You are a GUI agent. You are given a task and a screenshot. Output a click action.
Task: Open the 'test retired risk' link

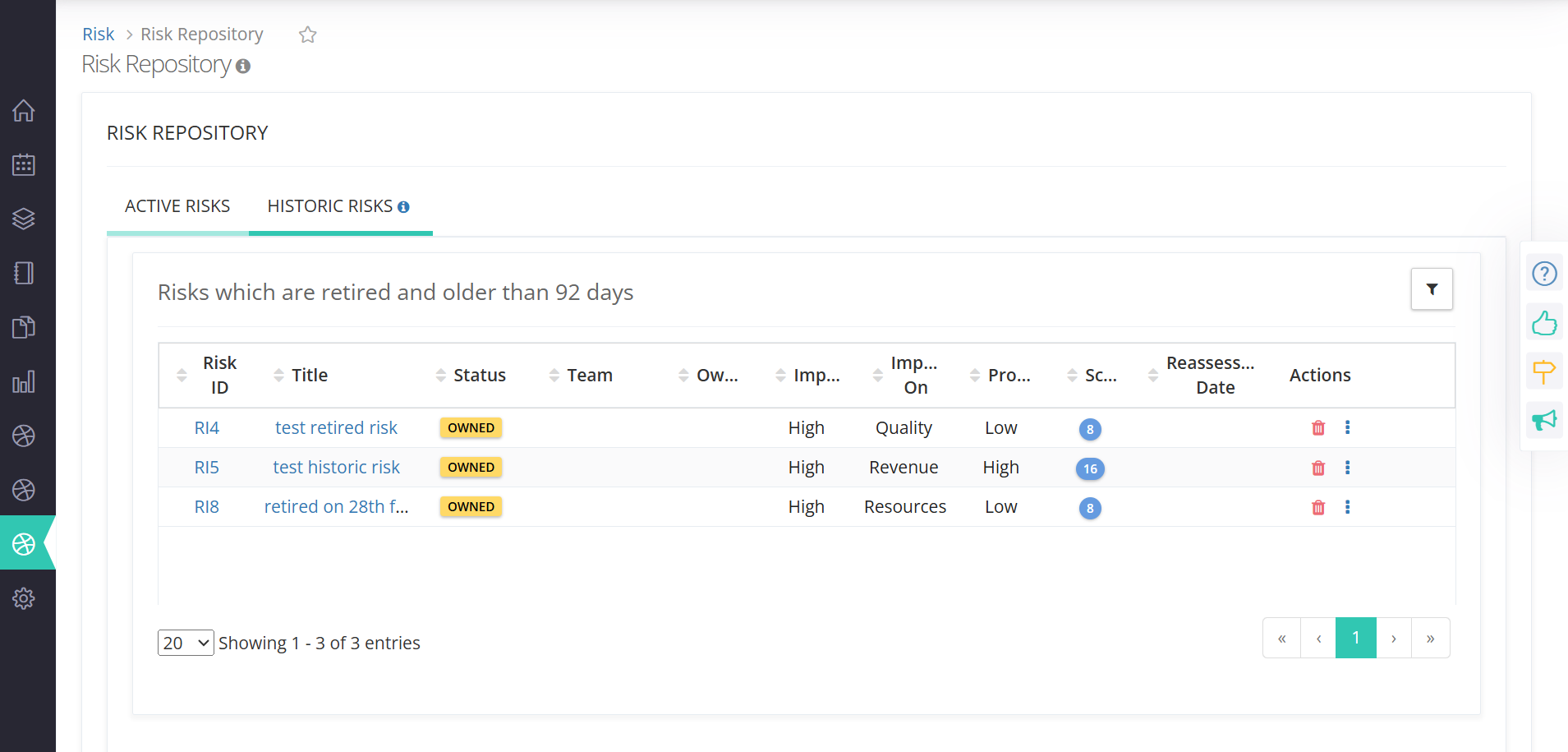point(336,428)
